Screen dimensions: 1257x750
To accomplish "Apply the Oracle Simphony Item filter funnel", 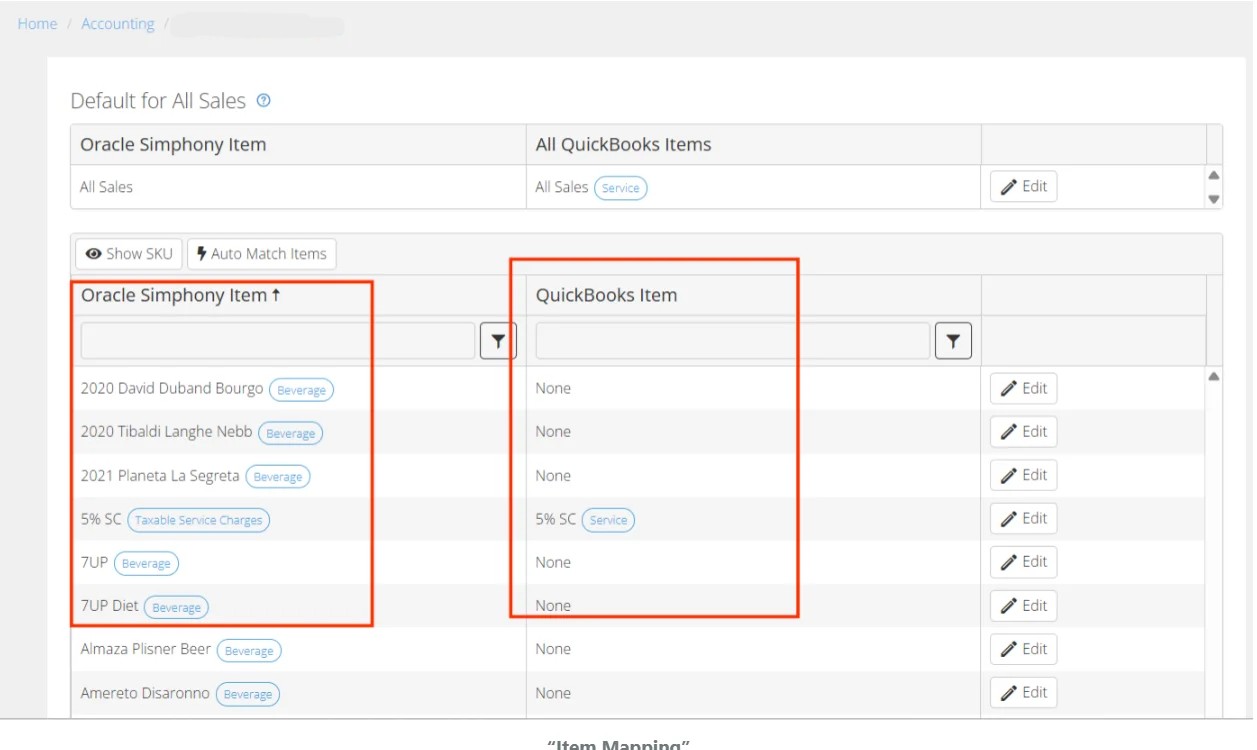I will click(497, 340).
